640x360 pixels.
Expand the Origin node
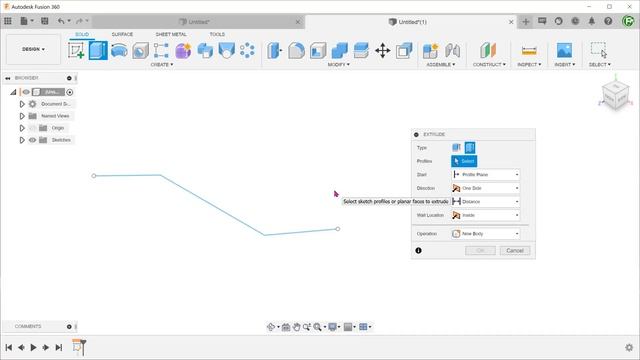[x=22, y=128]
